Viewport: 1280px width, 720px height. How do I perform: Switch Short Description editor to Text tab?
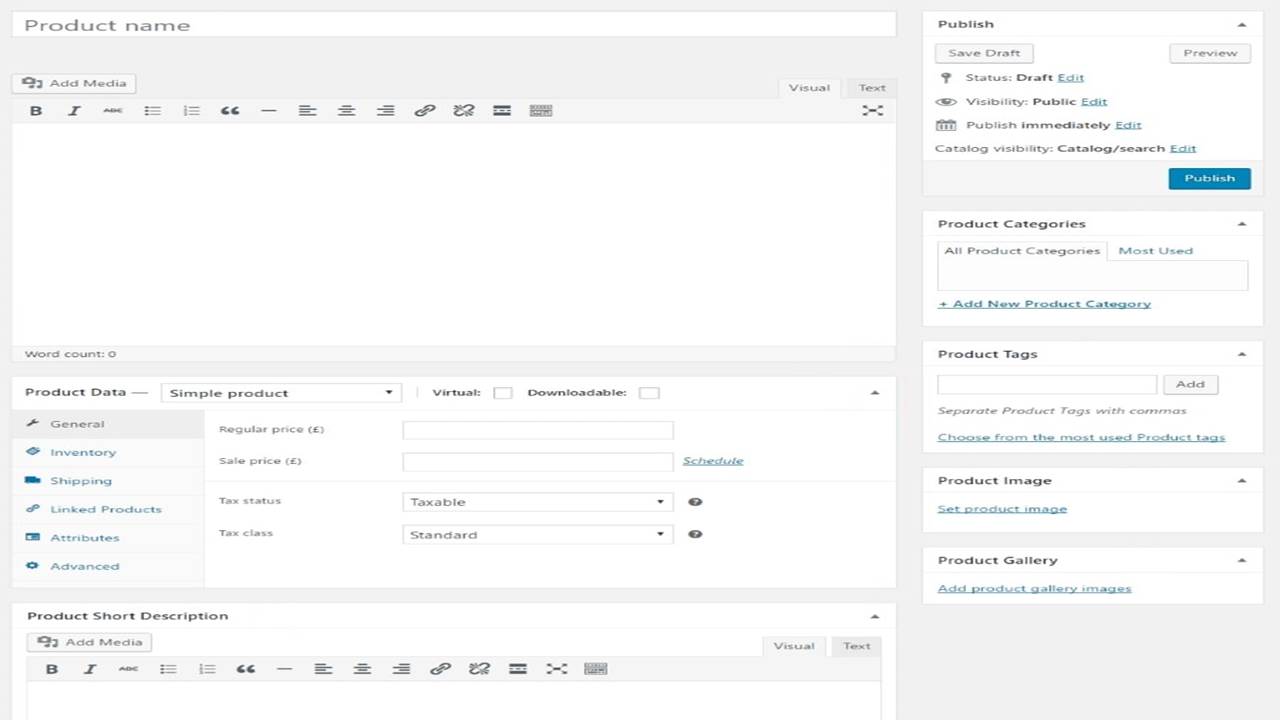click(x=856, y=646)
